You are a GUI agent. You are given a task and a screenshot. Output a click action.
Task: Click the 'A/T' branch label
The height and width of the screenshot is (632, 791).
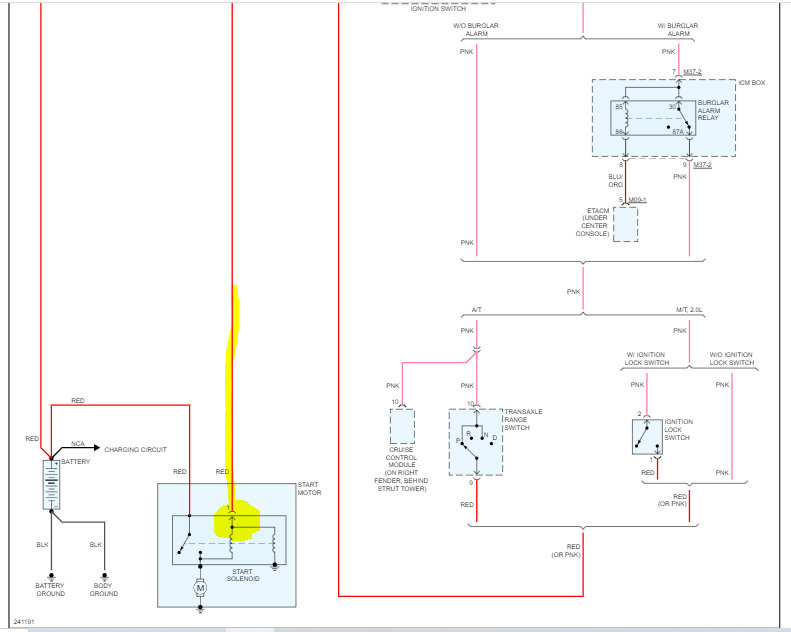477,310
